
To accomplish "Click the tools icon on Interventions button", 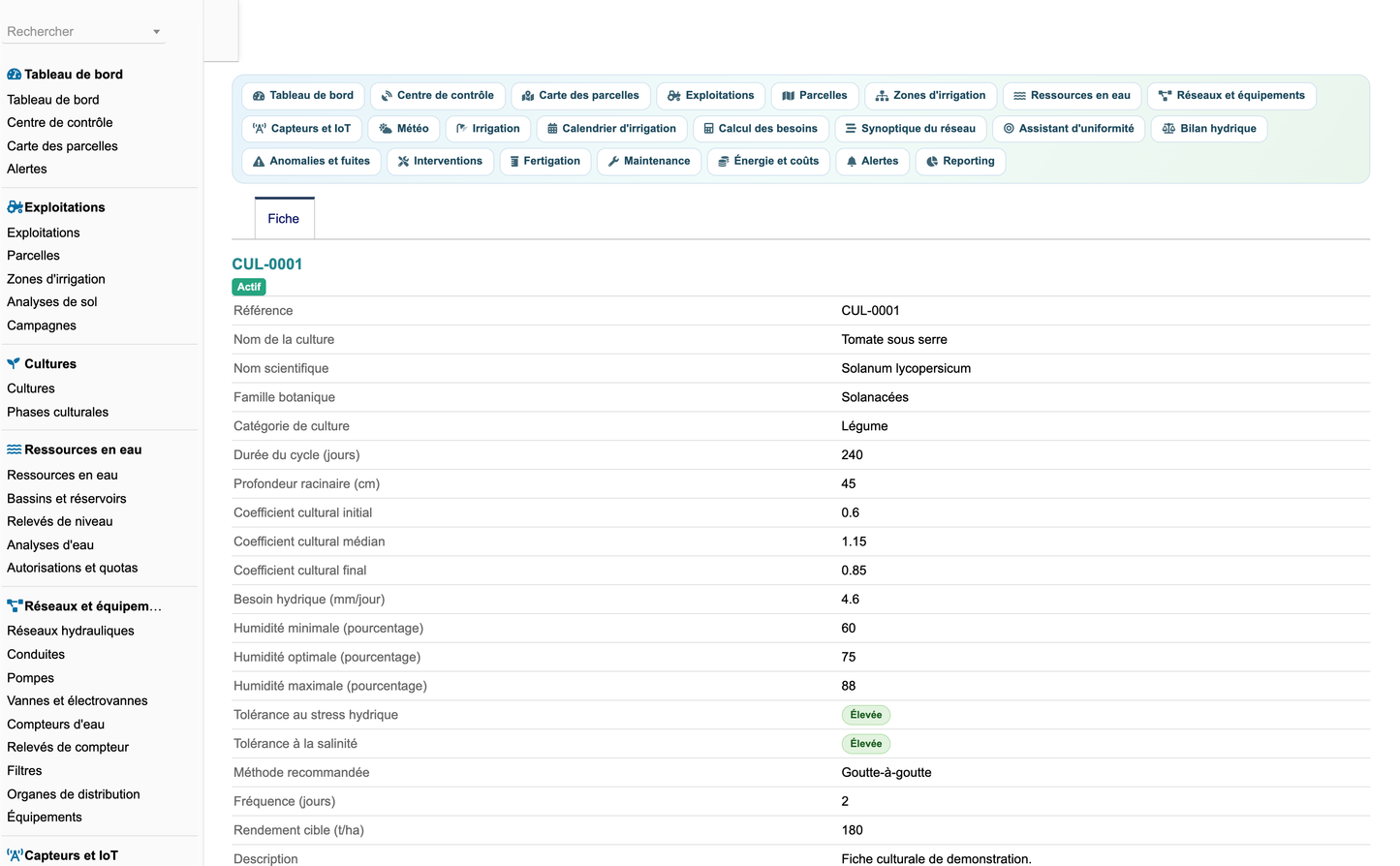I will 403,162.
